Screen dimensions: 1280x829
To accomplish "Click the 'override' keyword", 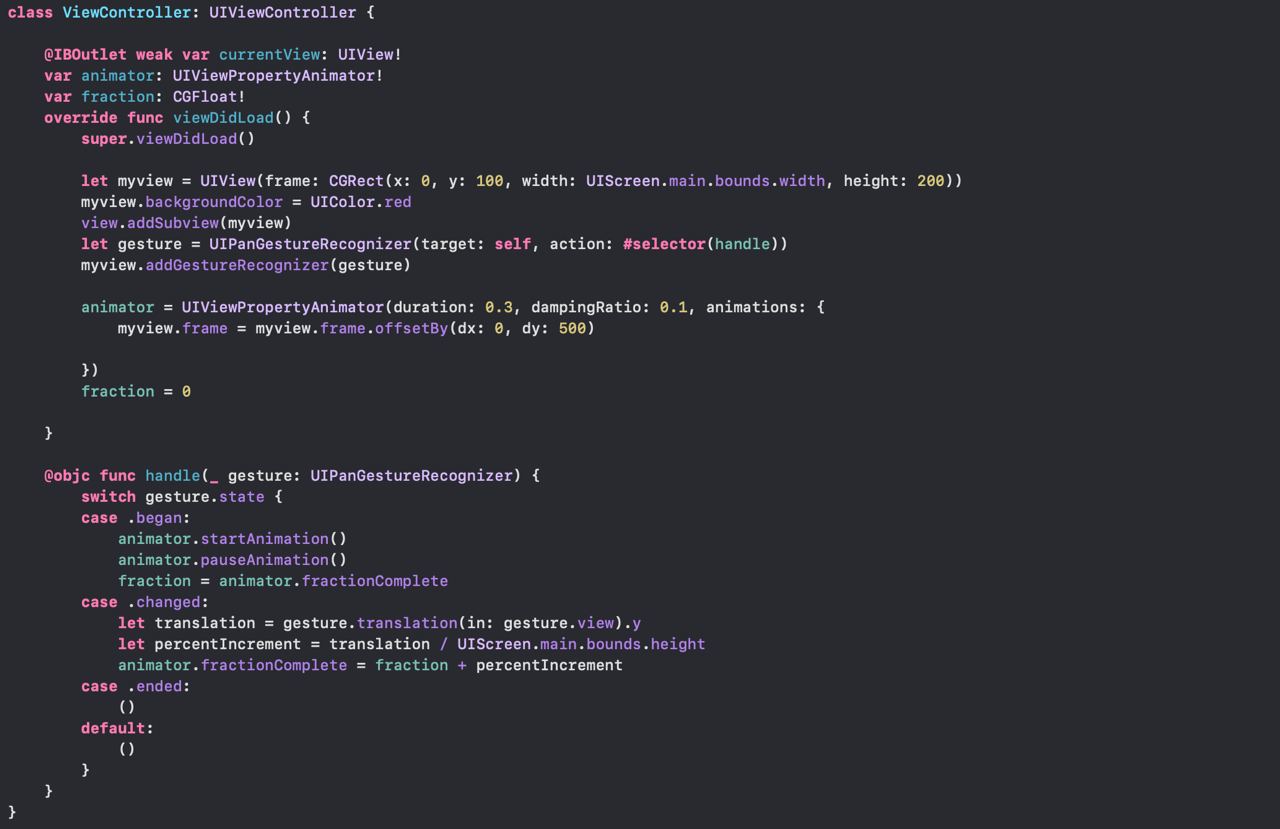I will coord(81,118).
